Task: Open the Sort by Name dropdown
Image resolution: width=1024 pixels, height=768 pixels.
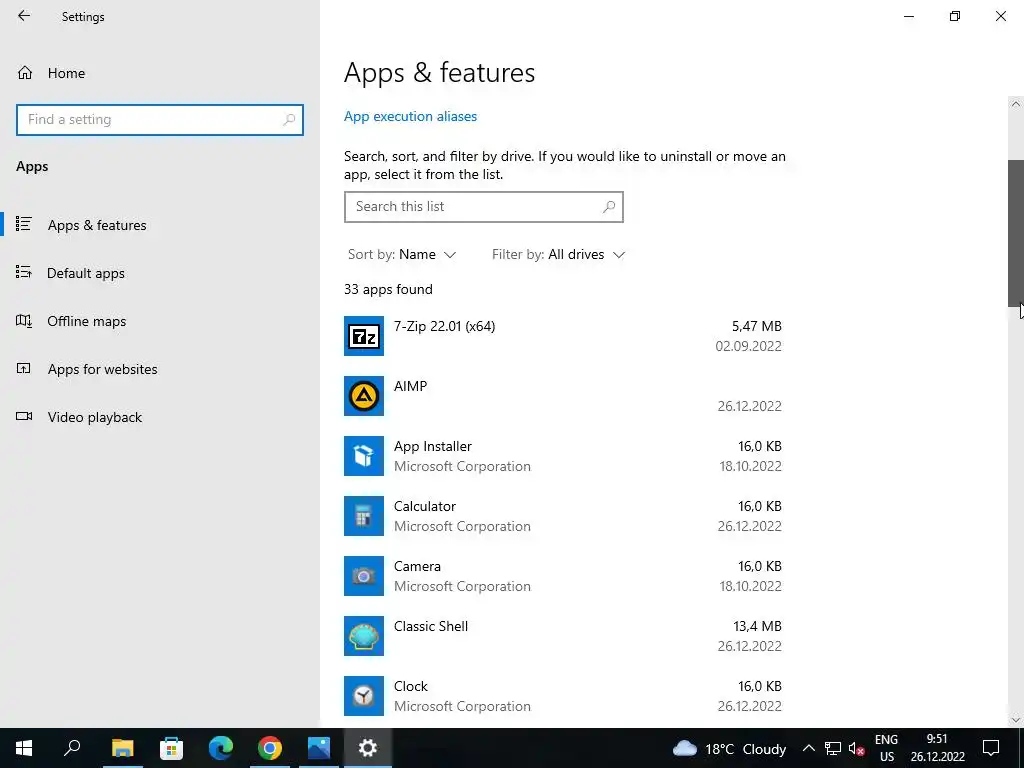Action: coord(402,255)
